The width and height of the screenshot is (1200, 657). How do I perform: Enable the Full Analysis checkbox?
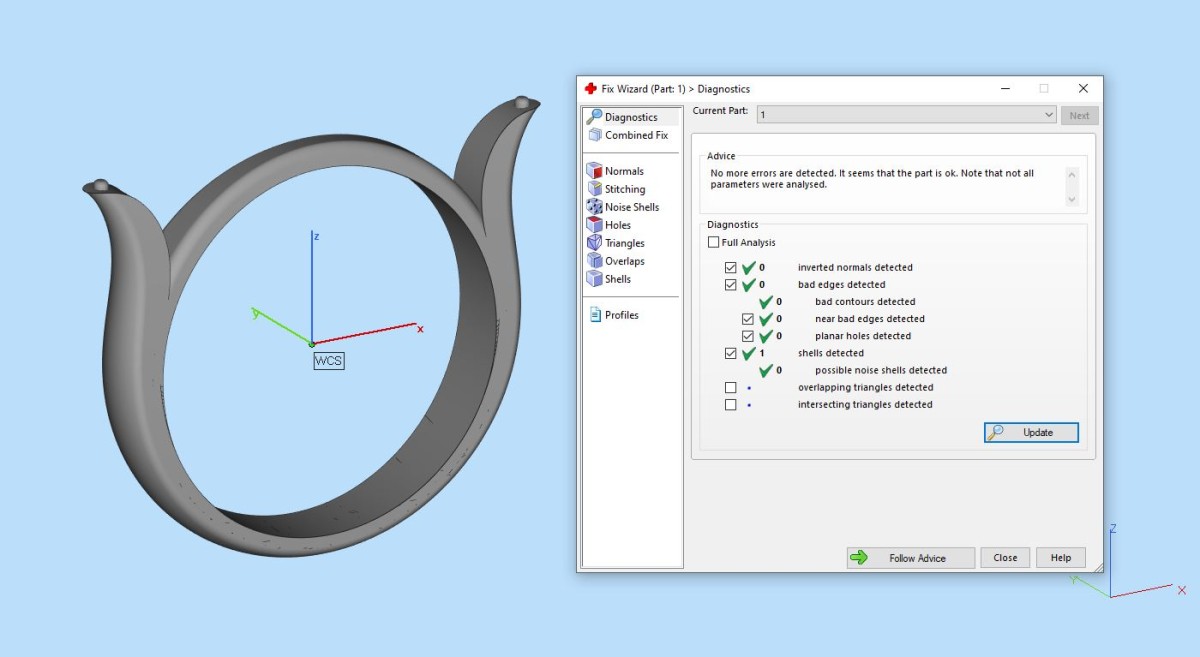tap(713, 243)
